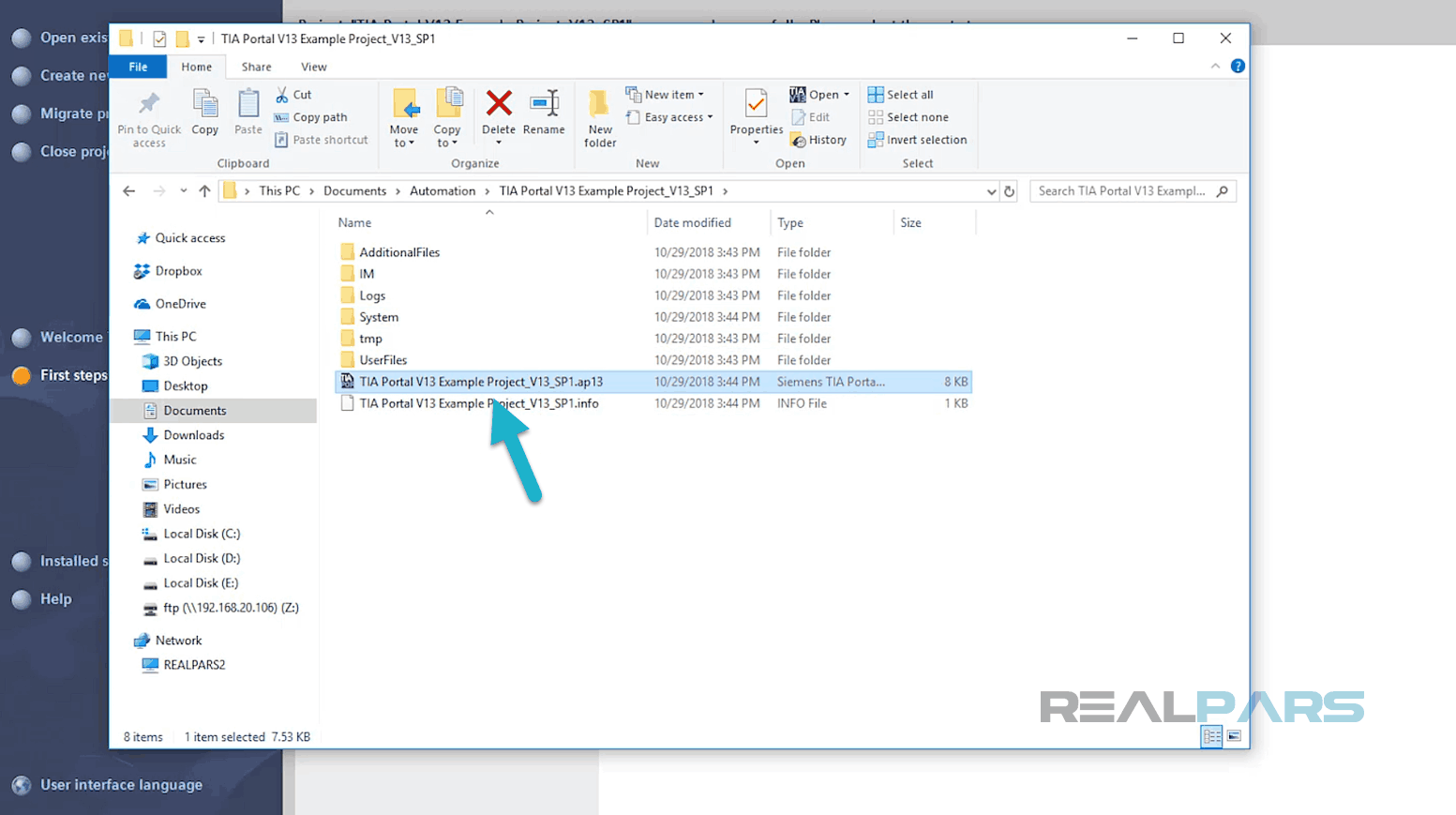This screenshot has height=815, width=1456.
Task: Collapse the ribbon with chevron
Action: [x=1215, y=66]
